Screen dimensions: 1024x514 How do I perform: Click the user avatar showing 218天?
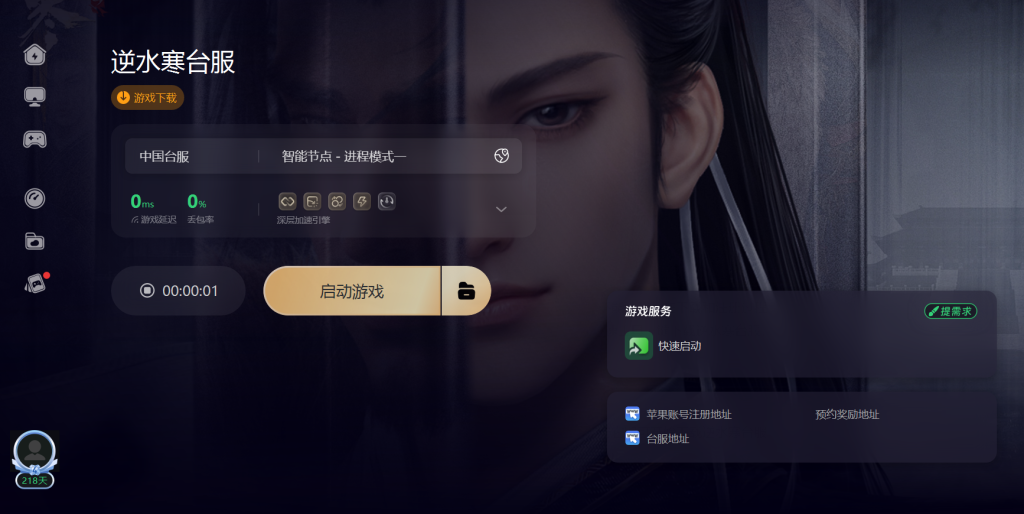(35, 458)
